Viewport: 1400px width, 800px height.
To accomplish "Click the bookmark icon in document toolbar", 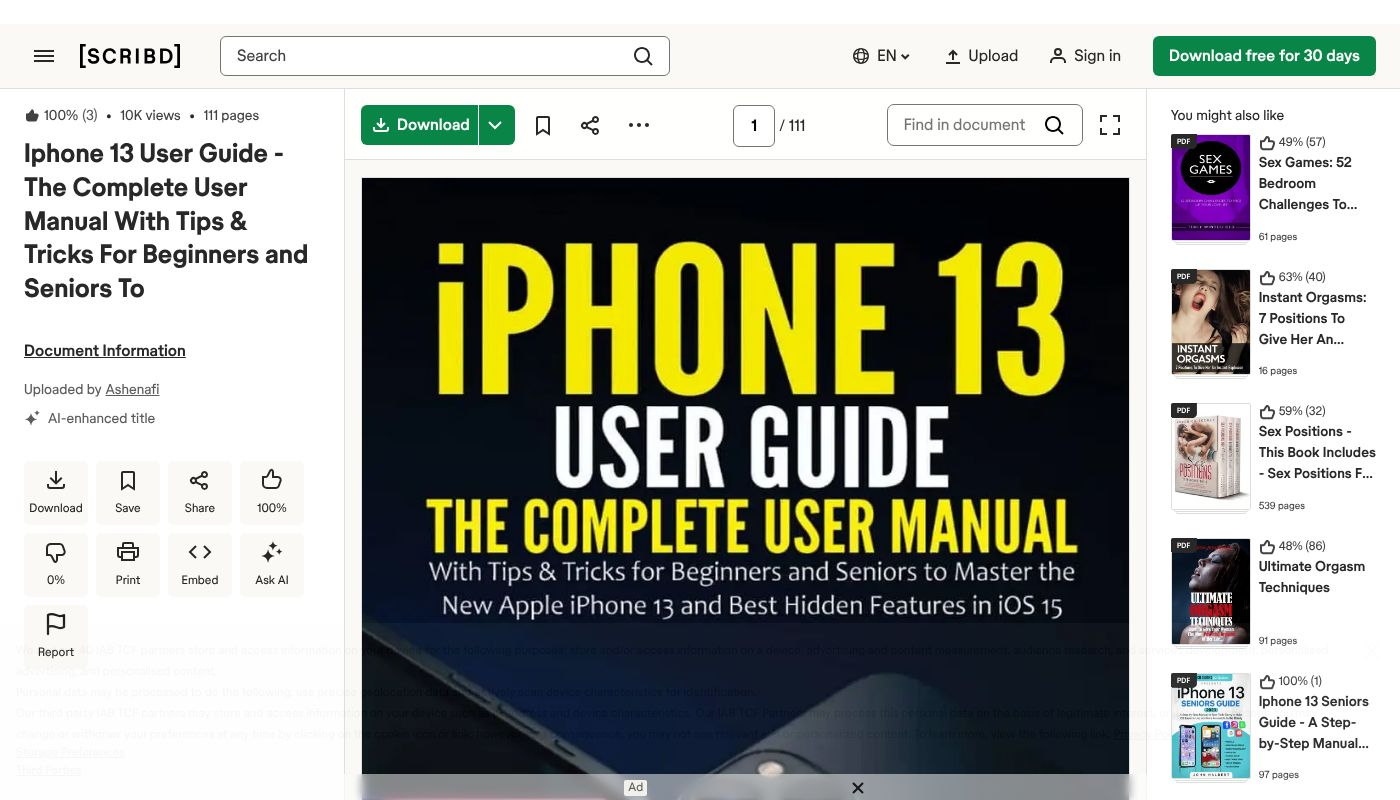I will point(543,125).
